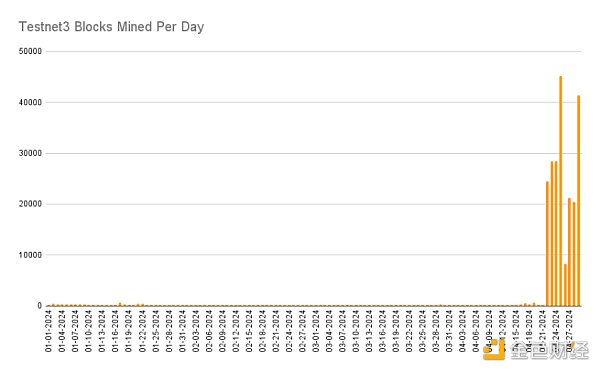The width and height of the screenshot is (600, 371).
Task: Click the 30000 y-axis label
Action: [x=30, y=153]
